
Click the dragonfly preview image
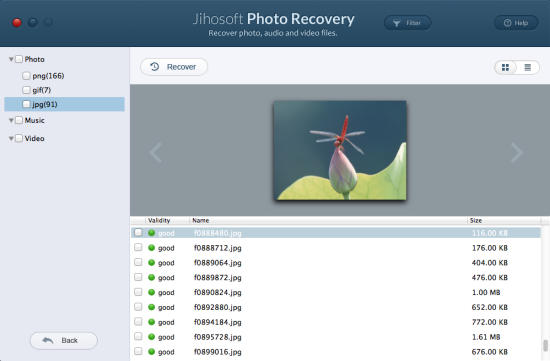pyautogui.click(x=340, y=151)
